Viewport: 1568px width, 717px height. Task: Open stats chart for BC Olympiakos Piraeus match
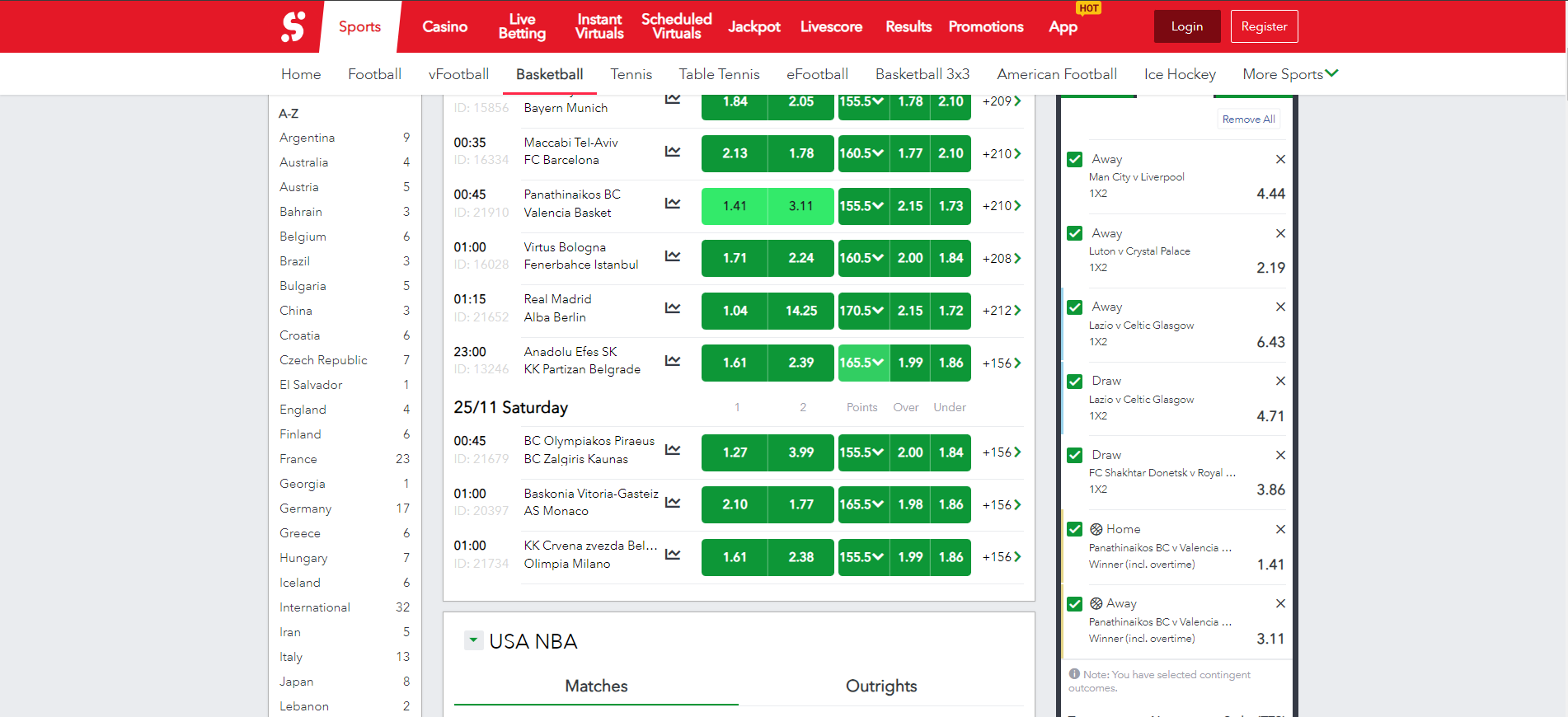[x=673, y=450]
